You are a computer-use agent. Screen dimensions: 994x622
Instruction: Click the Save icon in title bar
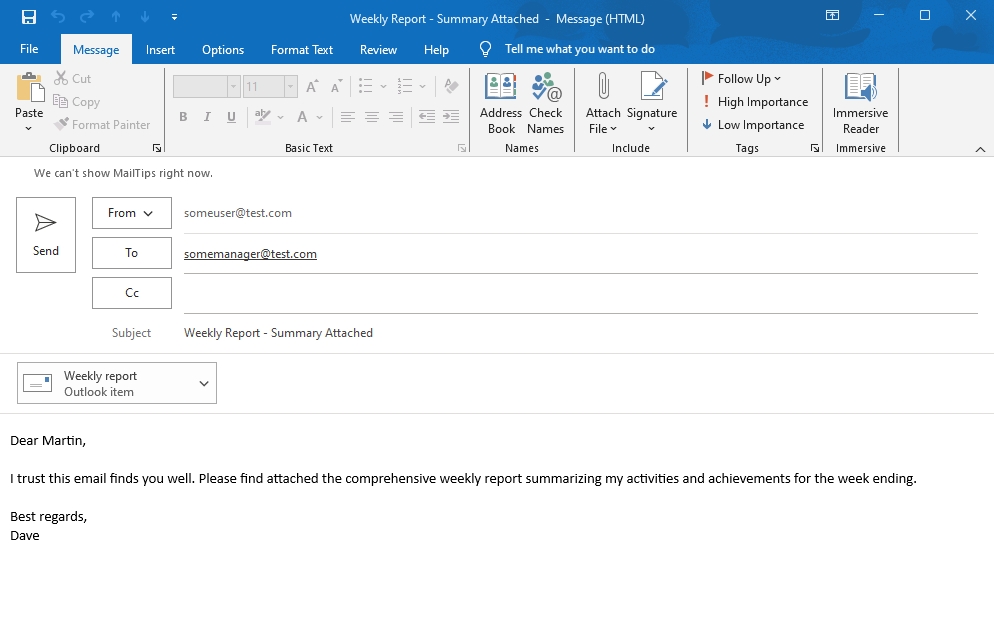pyautogui.click(x=29, y=17)
